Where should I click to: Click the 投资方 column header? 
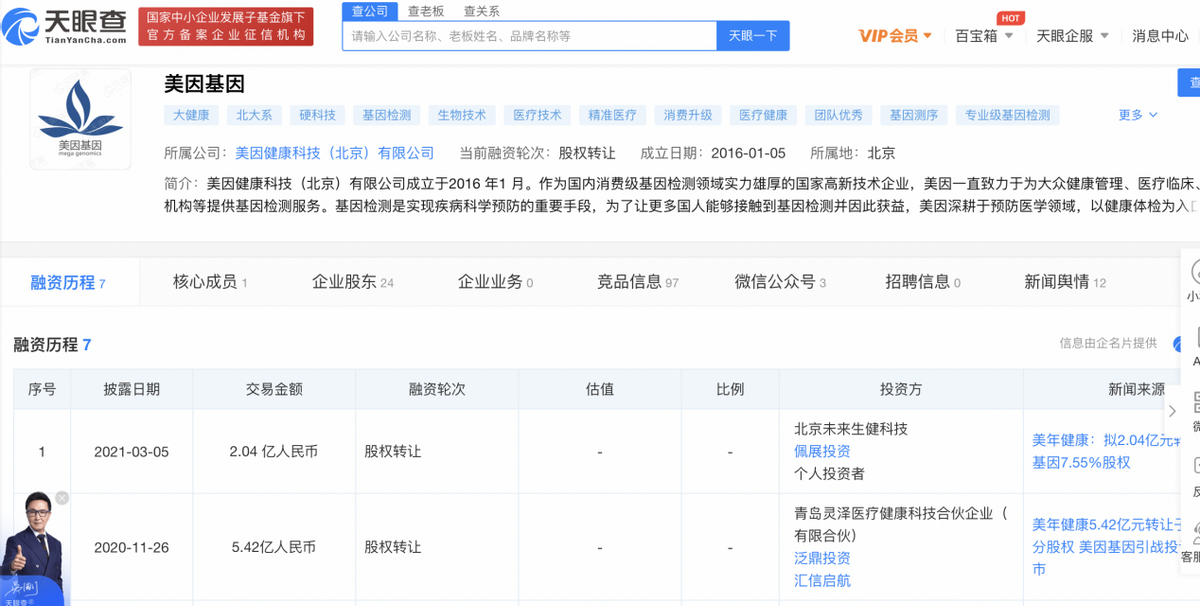[x=900, y=389]
